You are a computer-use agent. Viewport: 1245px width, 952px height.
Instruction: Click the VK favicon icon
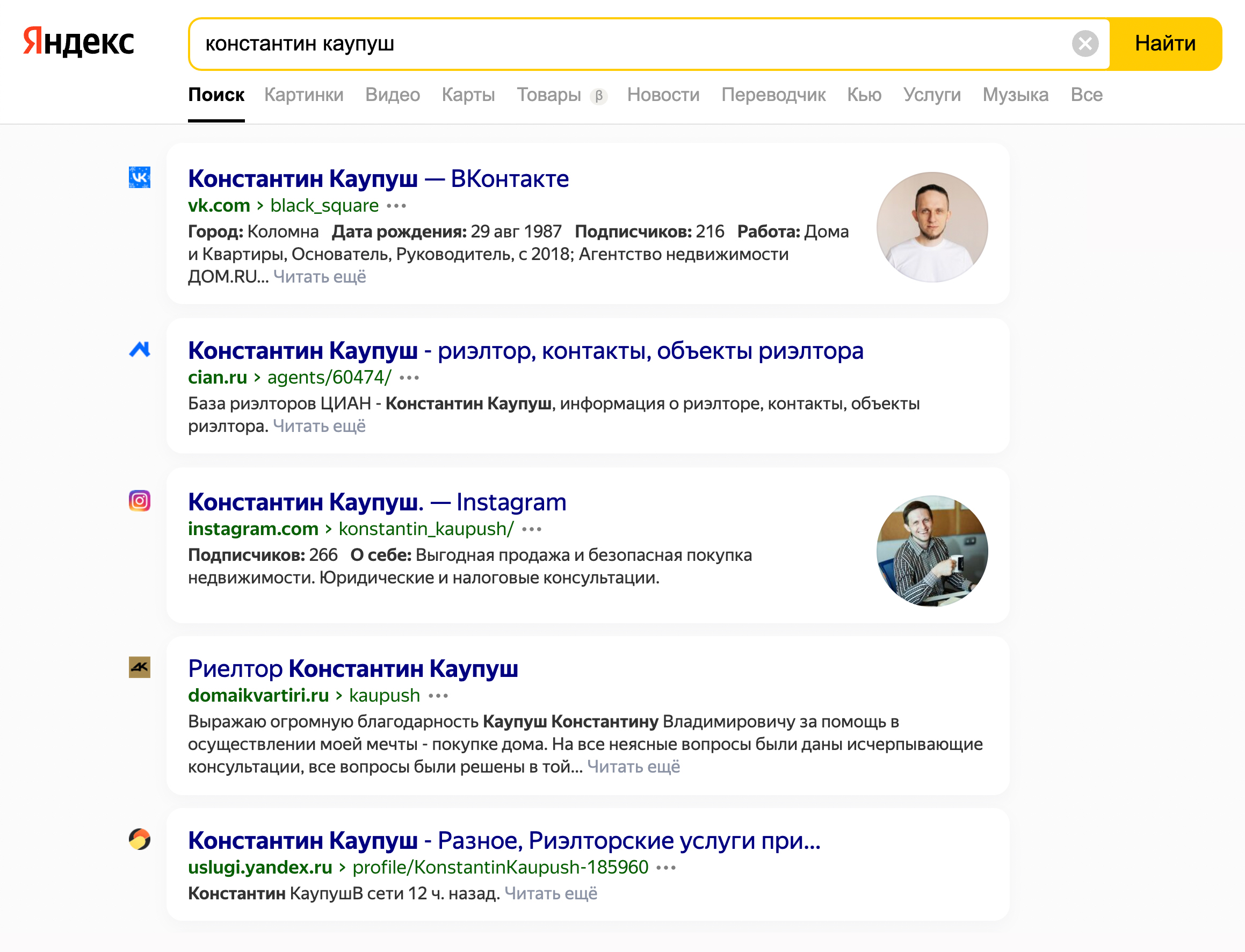click(139, 177)
